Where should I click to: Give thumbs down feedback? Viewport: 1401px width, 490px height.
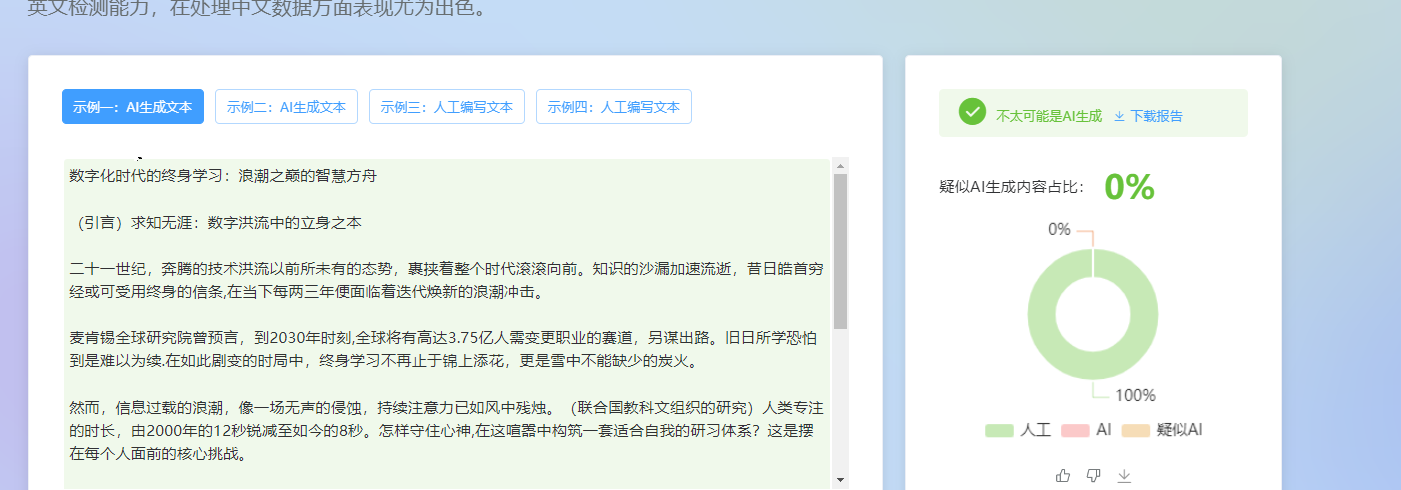(1094, 476)
